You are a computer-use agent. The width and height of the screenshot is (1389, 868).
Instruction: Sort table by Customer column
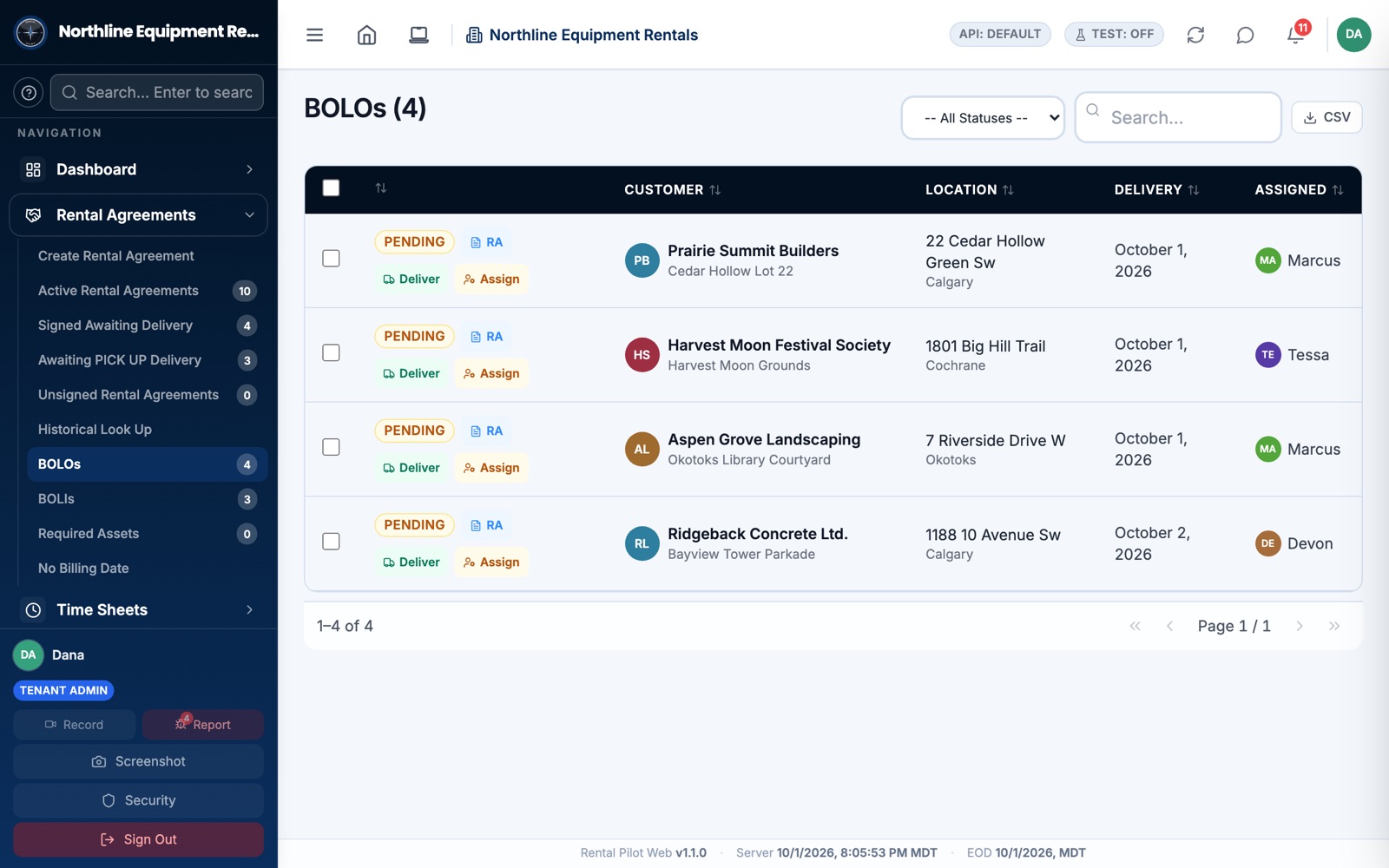[x=673, y=189]
